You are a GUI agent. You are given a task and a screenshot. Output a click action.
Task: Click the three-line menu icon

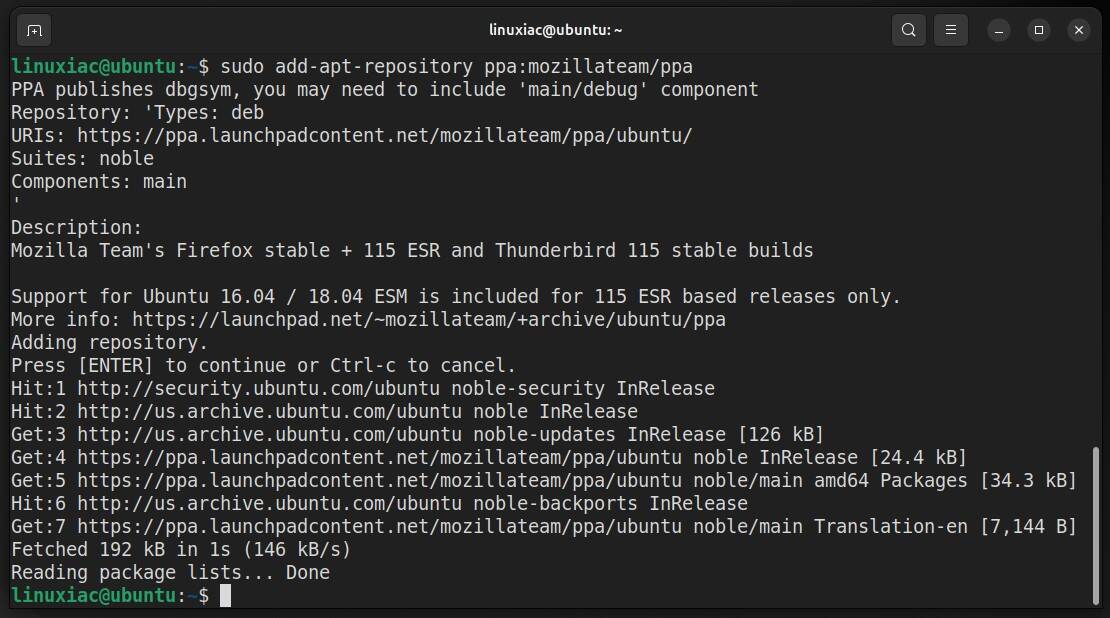(950, 30)
